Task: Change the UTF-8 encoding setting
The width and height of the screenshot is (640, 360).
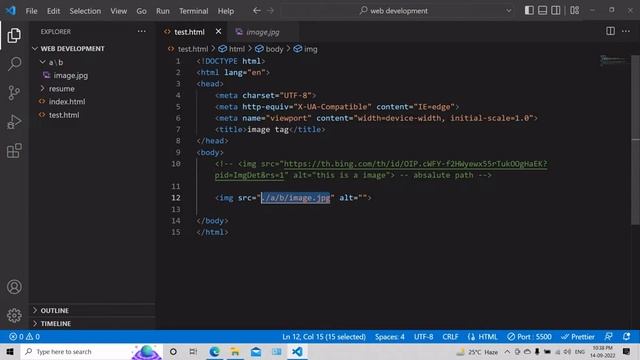Action: point(423,337)
